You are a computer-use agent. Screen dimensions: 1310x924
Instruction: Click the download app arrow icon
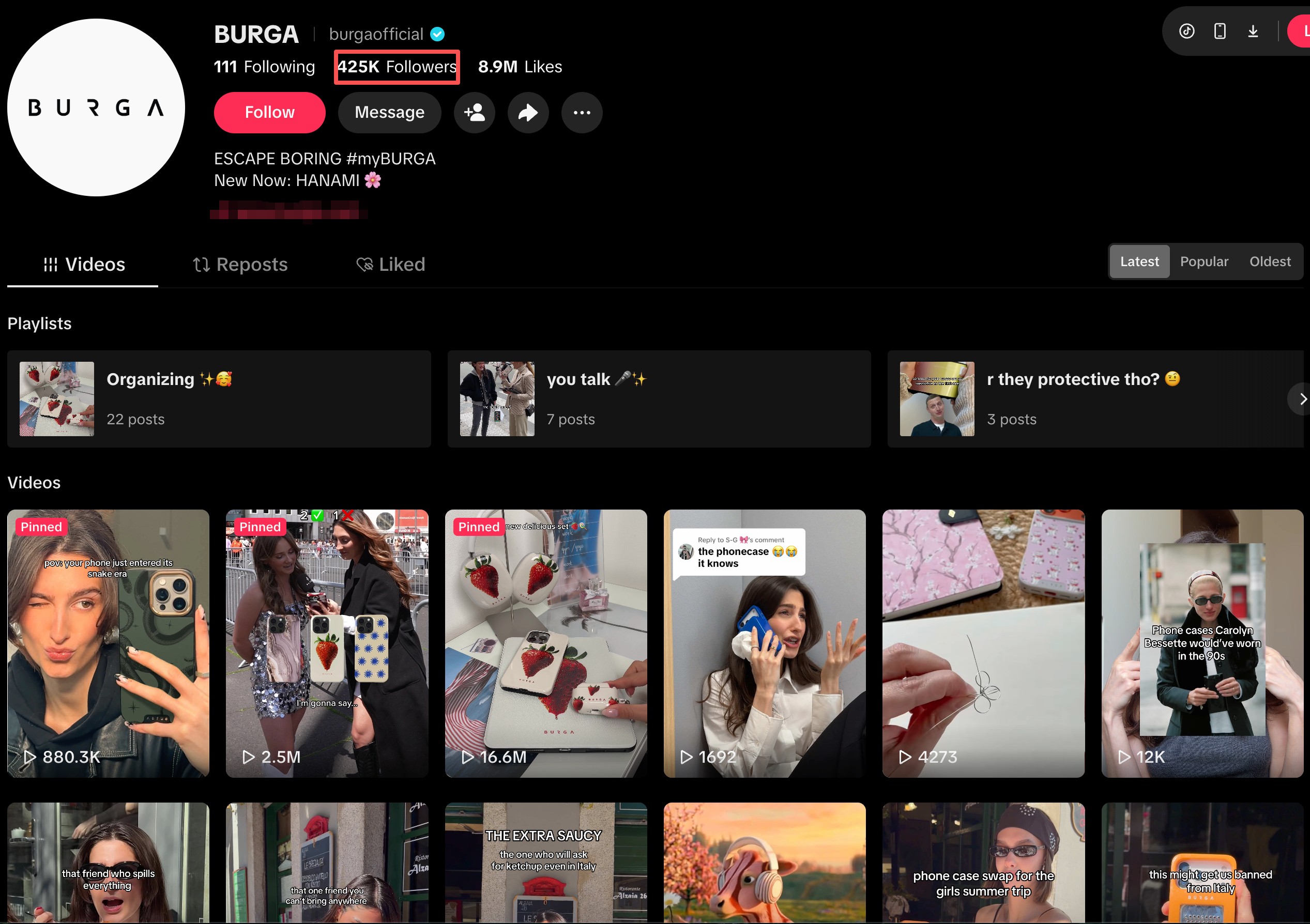point(1253,31)
